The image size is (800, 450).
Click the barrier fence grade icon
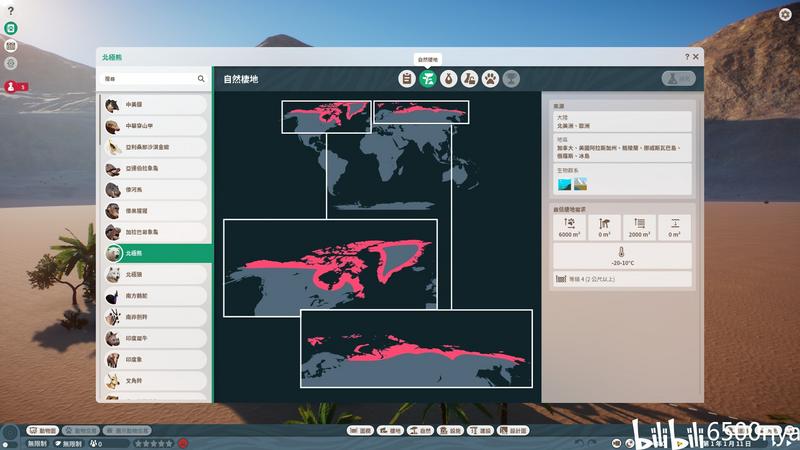click(x=561, y=279)
